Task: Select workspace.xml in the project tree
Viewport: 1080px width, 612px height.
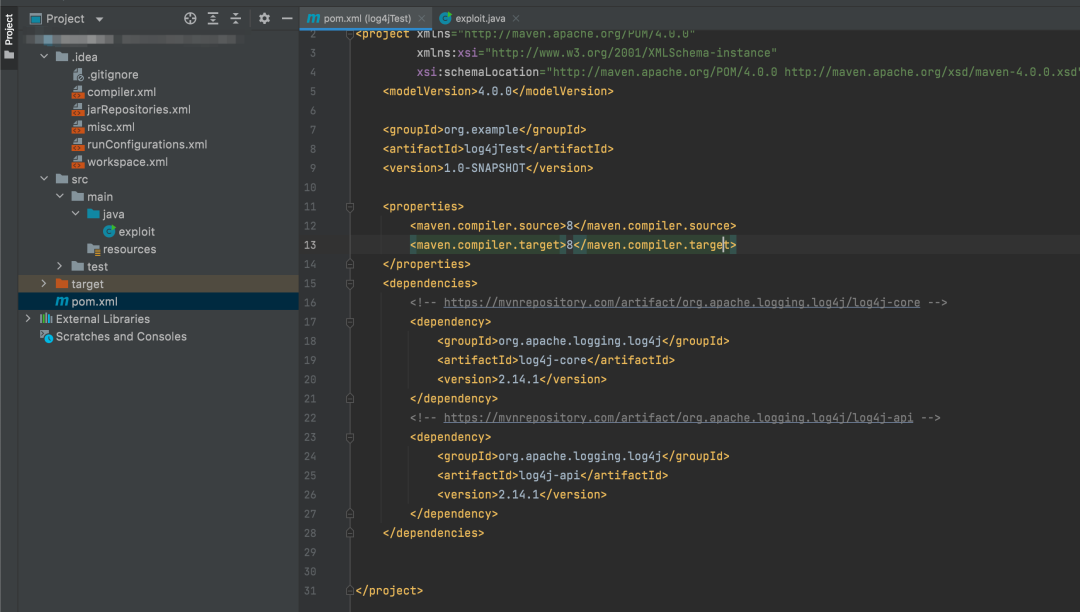Action: (127, 162)
